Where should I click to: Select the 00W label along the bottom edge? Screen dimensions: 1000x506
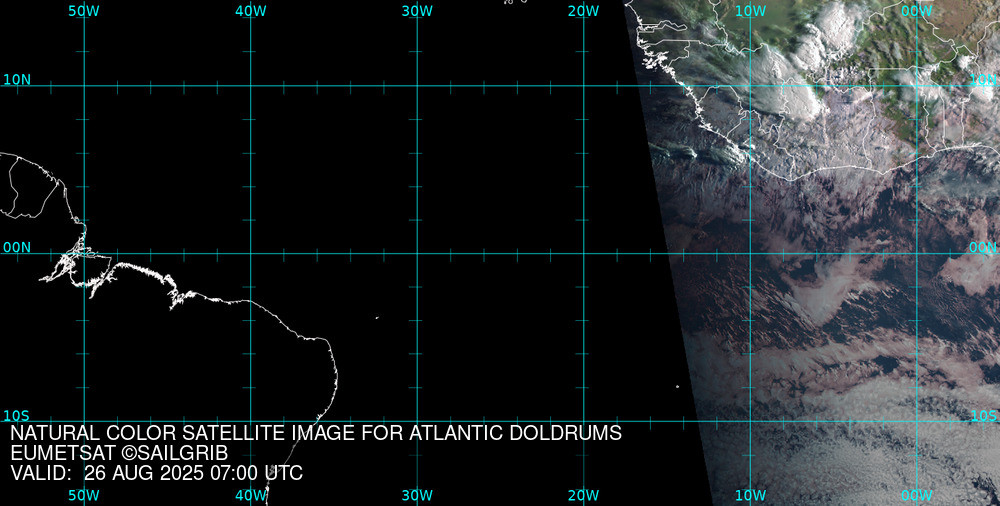(917, 496)
